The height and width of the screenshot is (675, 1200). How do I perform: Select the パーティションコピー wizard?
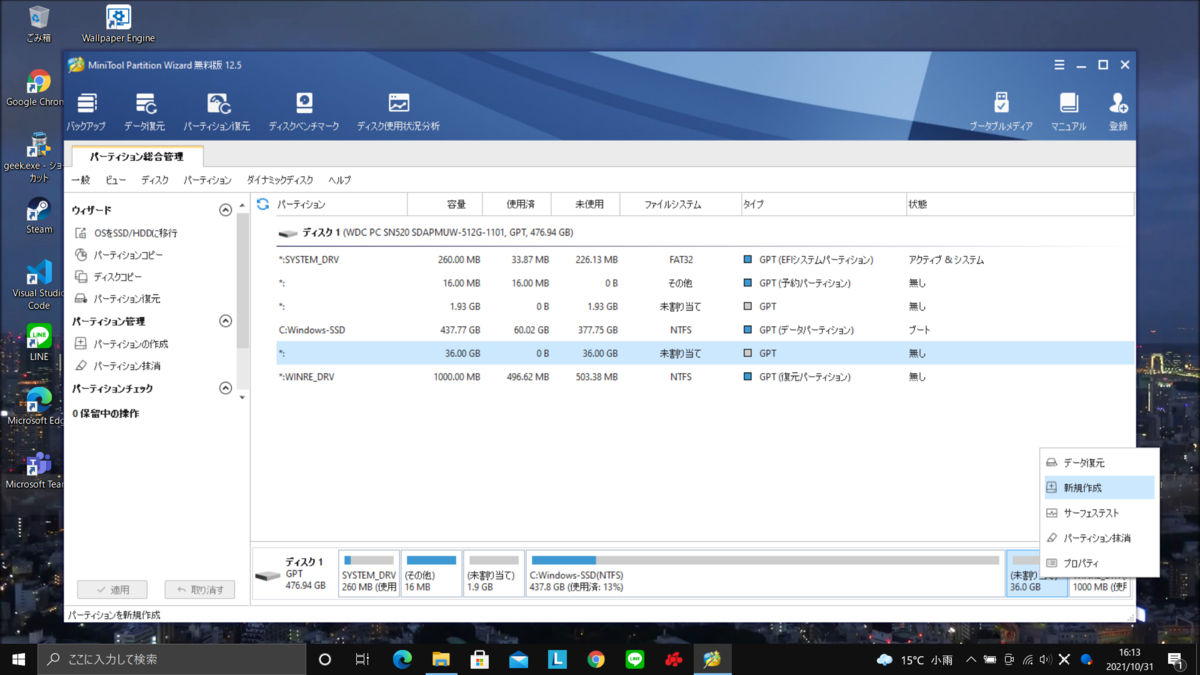(119, 255)
